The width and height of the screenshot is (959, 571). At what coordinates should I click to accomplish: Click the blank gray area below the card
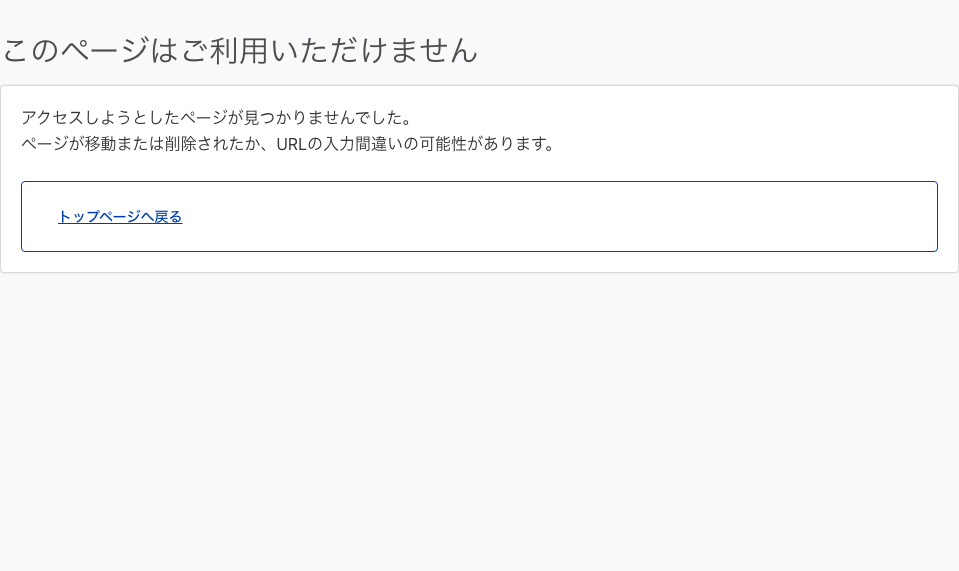click(x=480, y=420)
